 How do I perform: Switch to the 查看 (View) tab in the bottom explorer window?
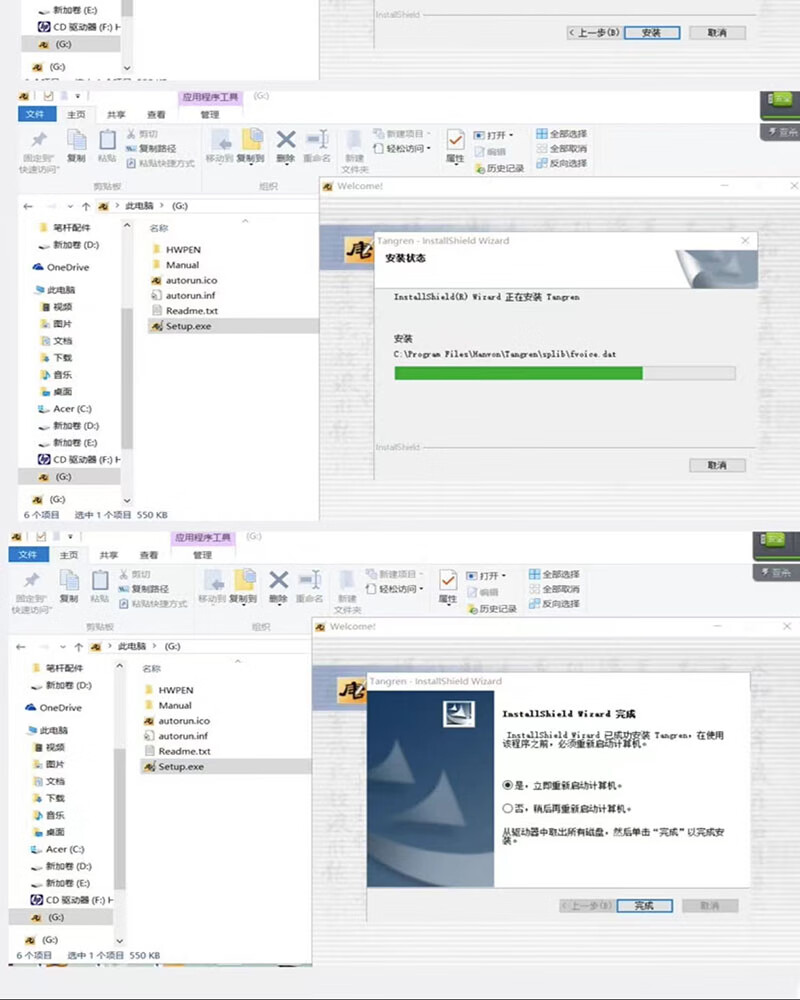click(149, 555)
